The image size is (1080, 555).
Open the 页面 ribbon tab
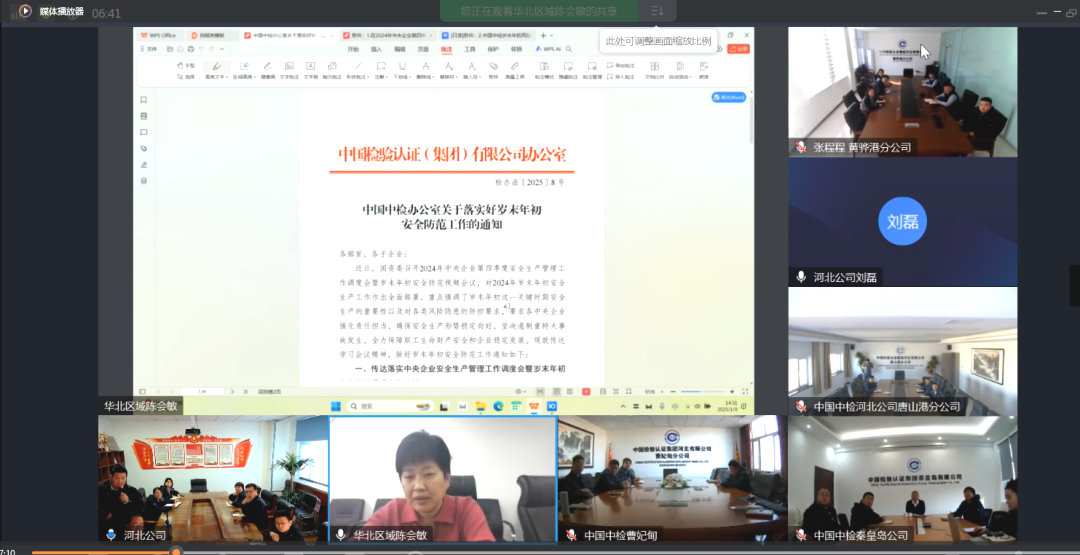pos(424,49)
